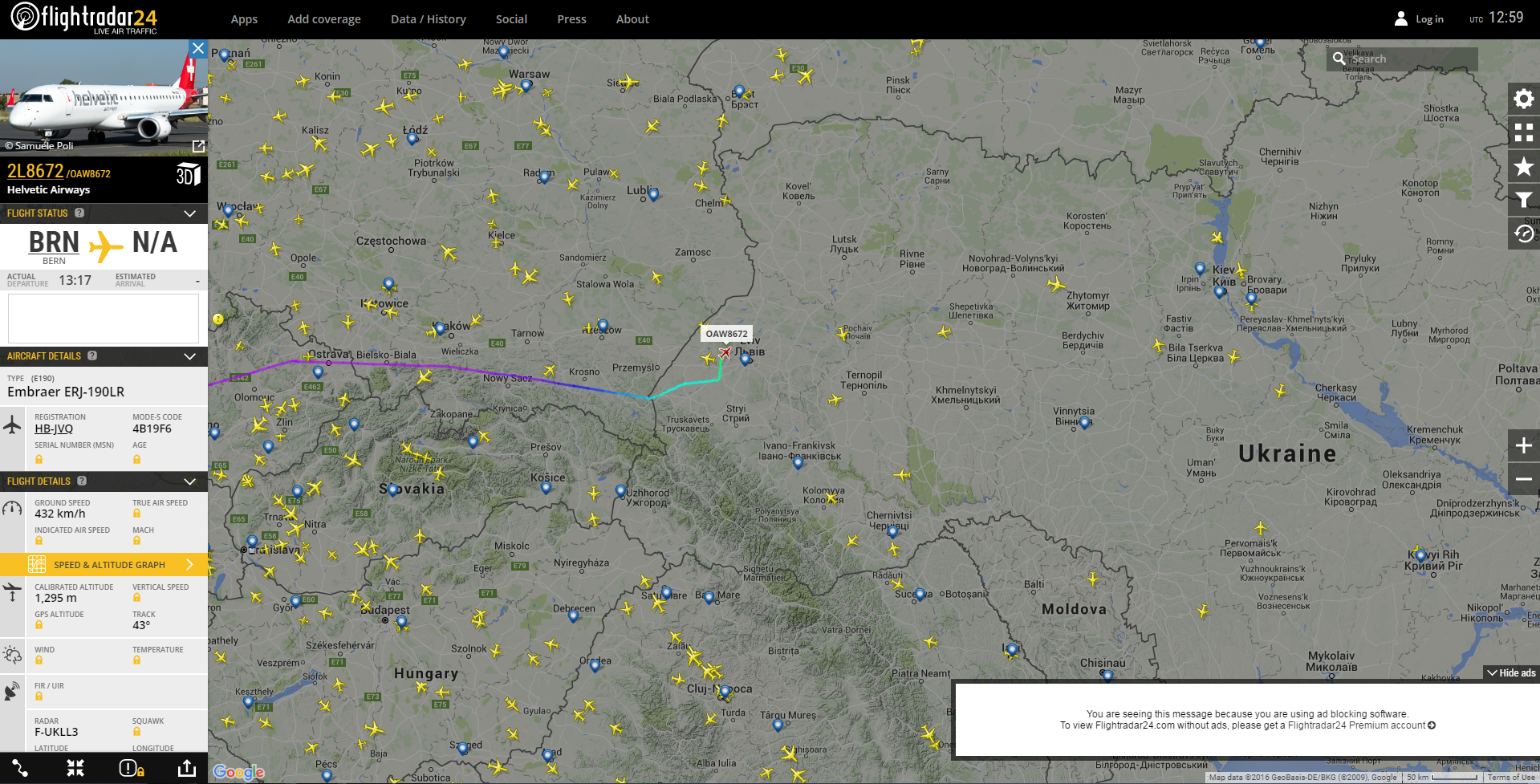Click the multi-view grid icon
1540x784 pixels.
click(x=1523, y=132)
